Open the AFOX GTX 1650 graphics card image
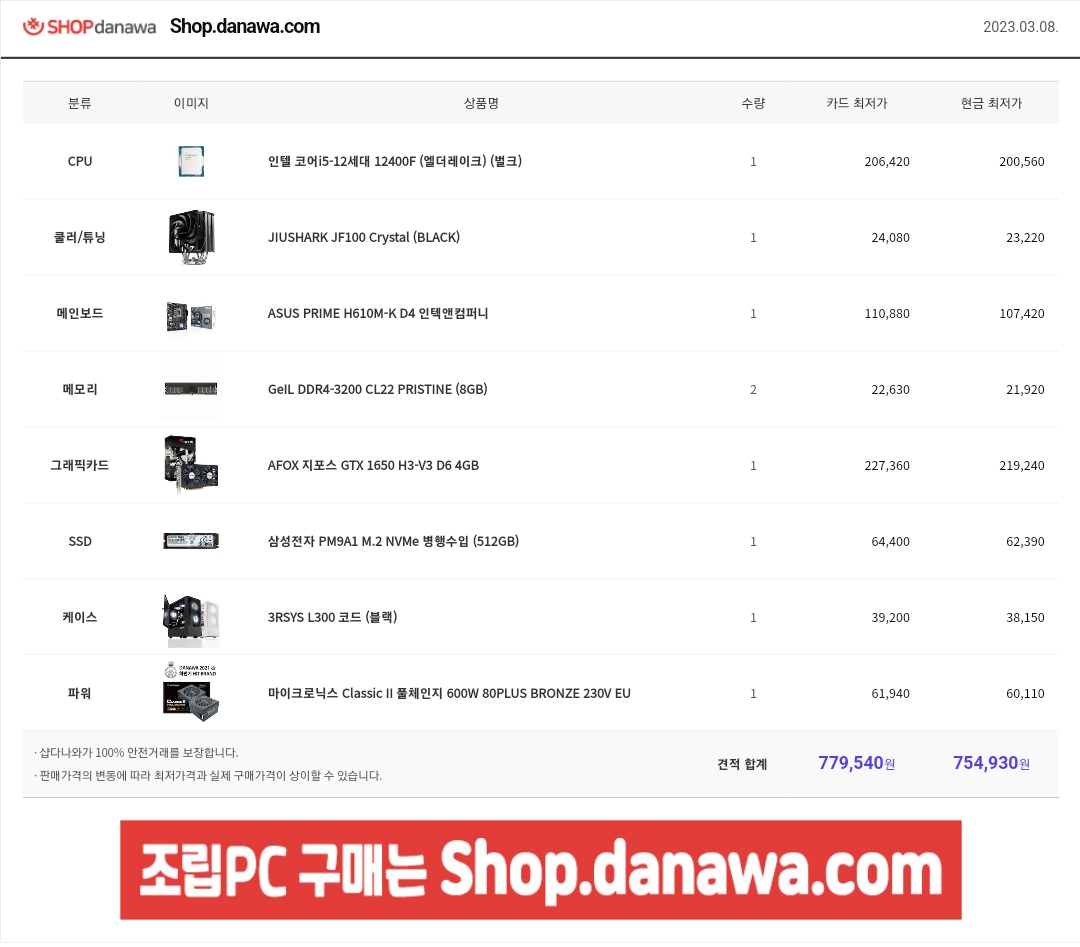Viewport: 1080px width, 947px height. (x=191, y=464)
